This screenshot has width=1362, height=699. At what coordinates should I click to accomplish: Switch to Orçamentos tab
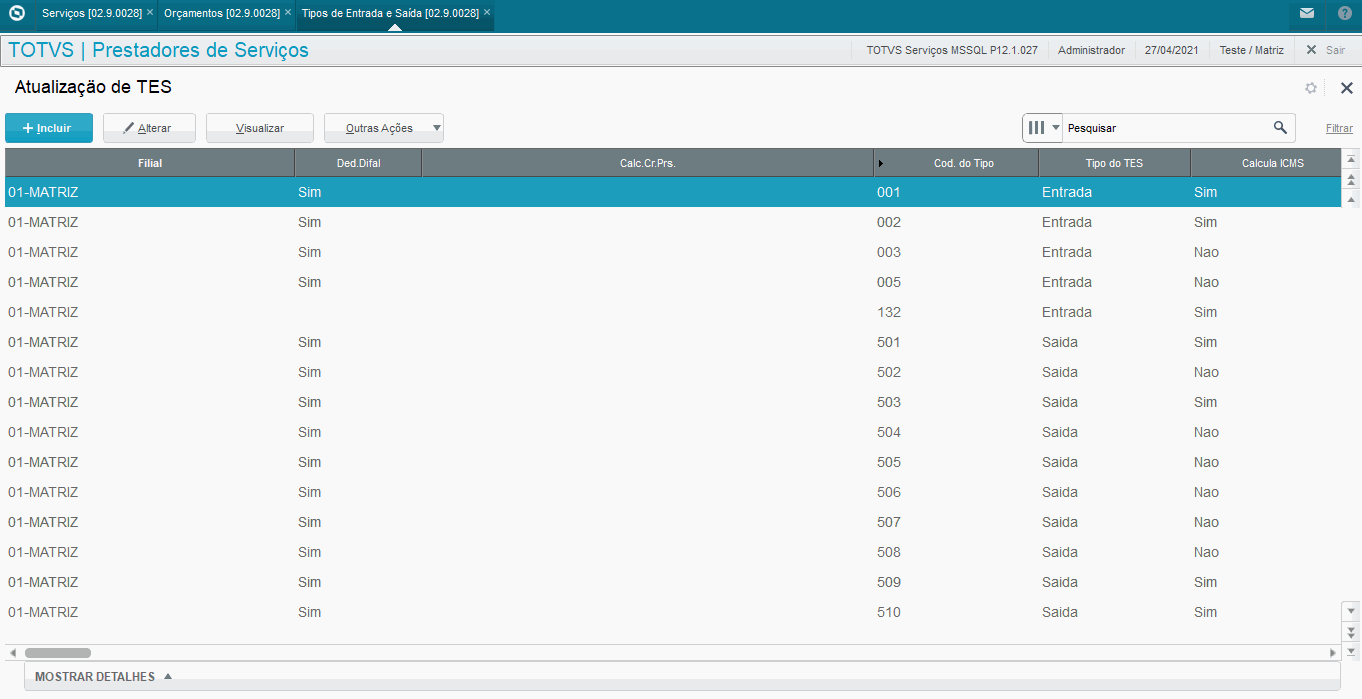point(221,13)
